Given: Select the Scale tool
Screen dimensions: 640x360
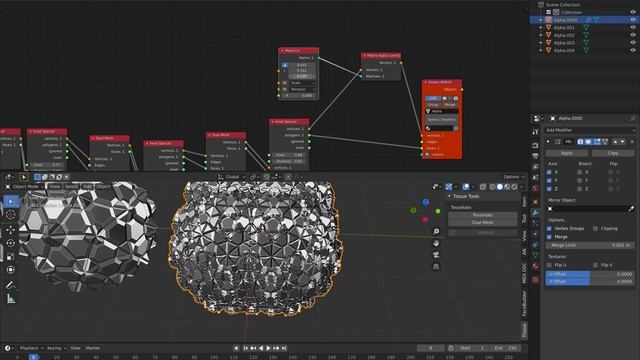Looking at the screenshot, I should [x=11, y=257].
